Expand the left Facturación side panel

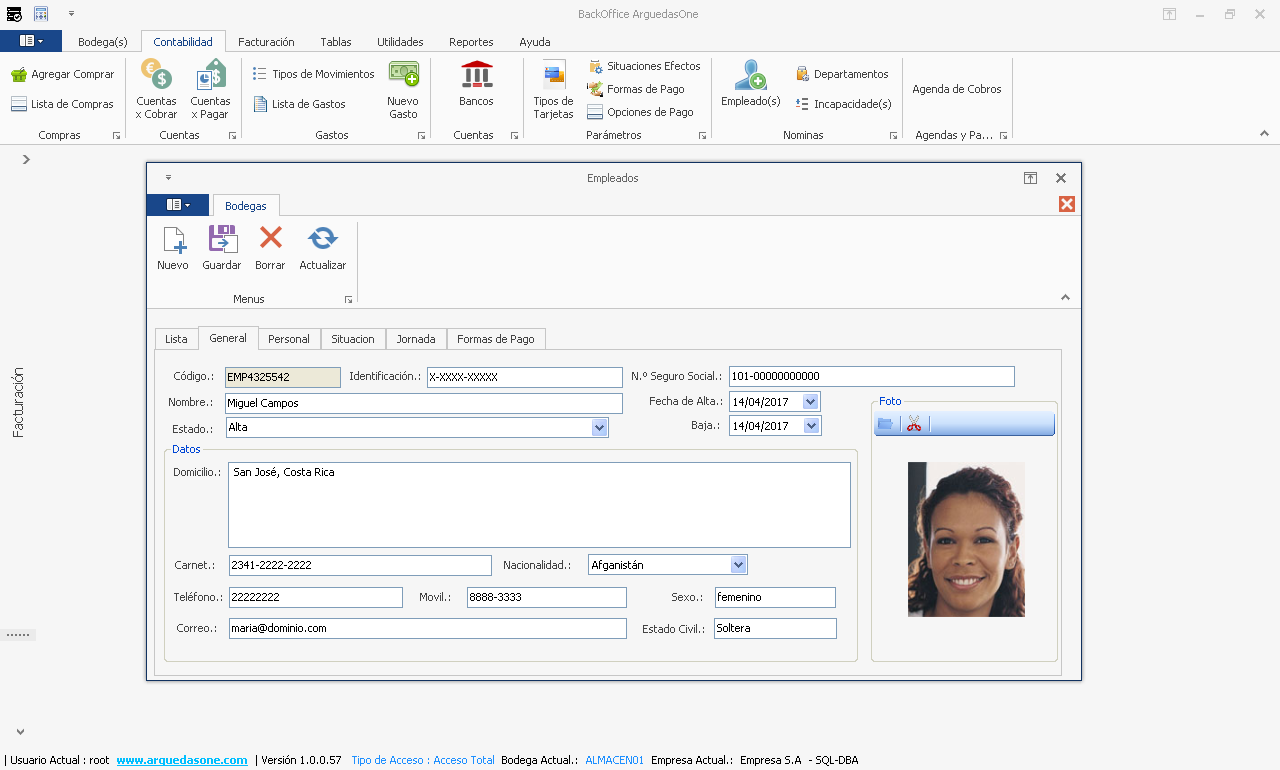(x=26, y=159)
